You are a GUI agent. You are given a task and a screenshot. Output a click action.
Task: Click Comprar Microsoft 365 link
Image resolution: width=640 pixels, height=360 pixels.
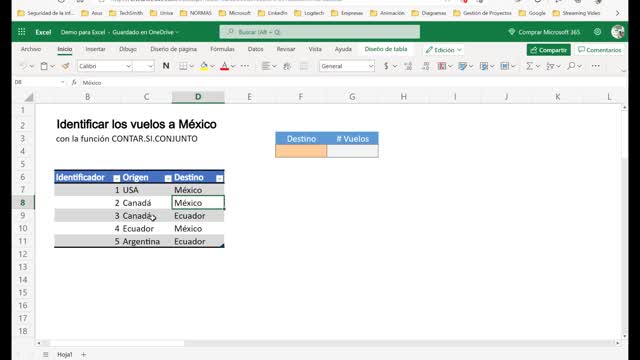pyautogui.click(x=544, y=32)
